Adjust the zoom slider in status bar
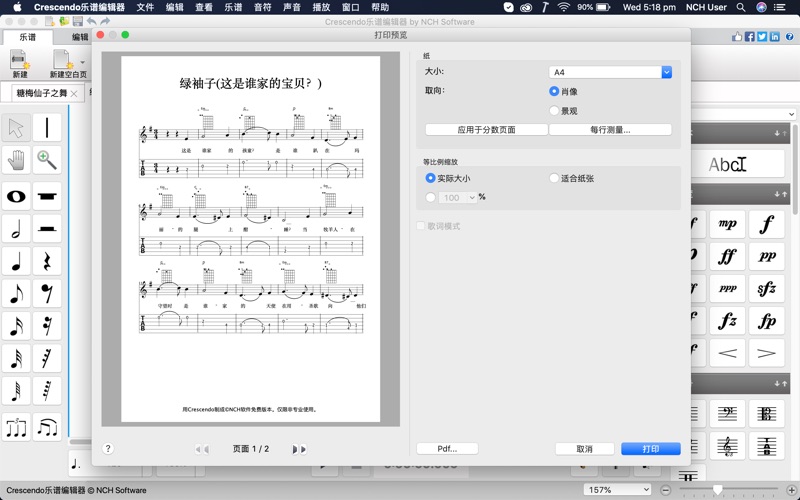This screenshot has height=500, width=800. tap(717, 490)
